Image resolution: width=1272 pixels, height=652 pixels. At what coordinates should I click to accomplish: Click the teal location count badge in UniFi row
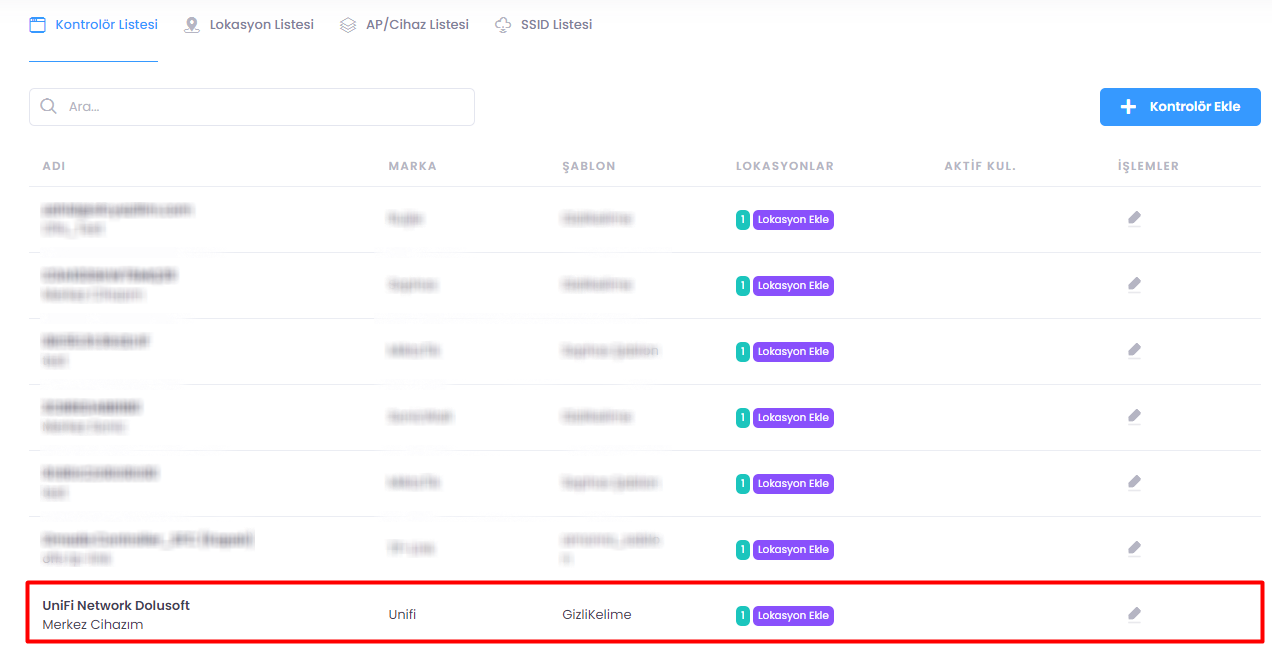click(742, 616)
